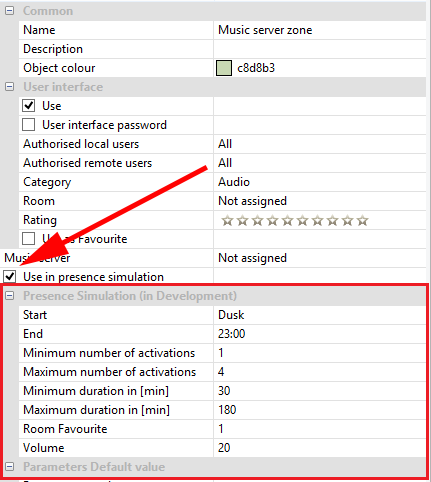Edit Minimum duration value 30
431x482 pixels.
(x=319, y=391)
